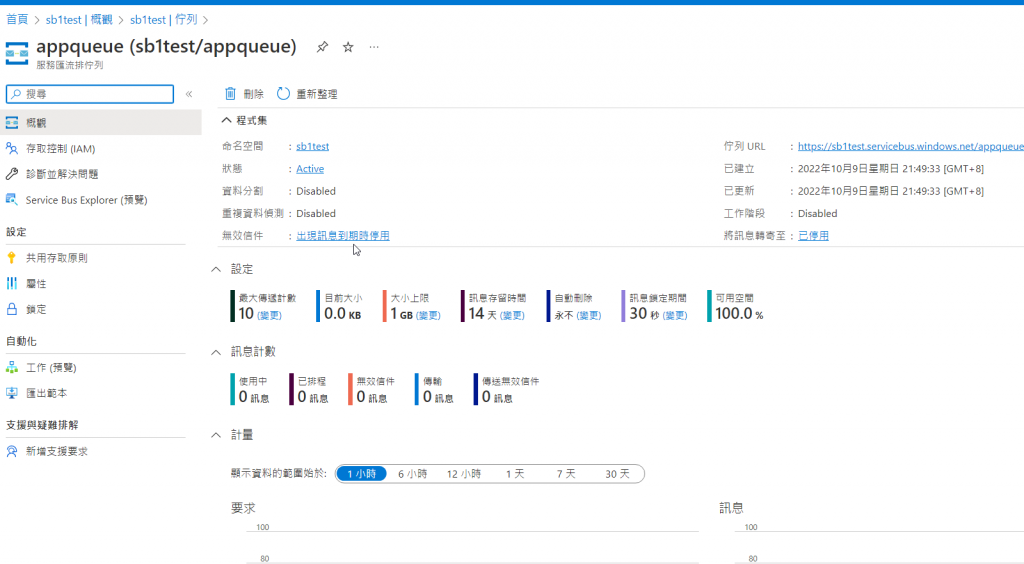Collapse the 訊息計數 message count section
This screenshot has width=1024, height=564.
(x=216, y=352)
